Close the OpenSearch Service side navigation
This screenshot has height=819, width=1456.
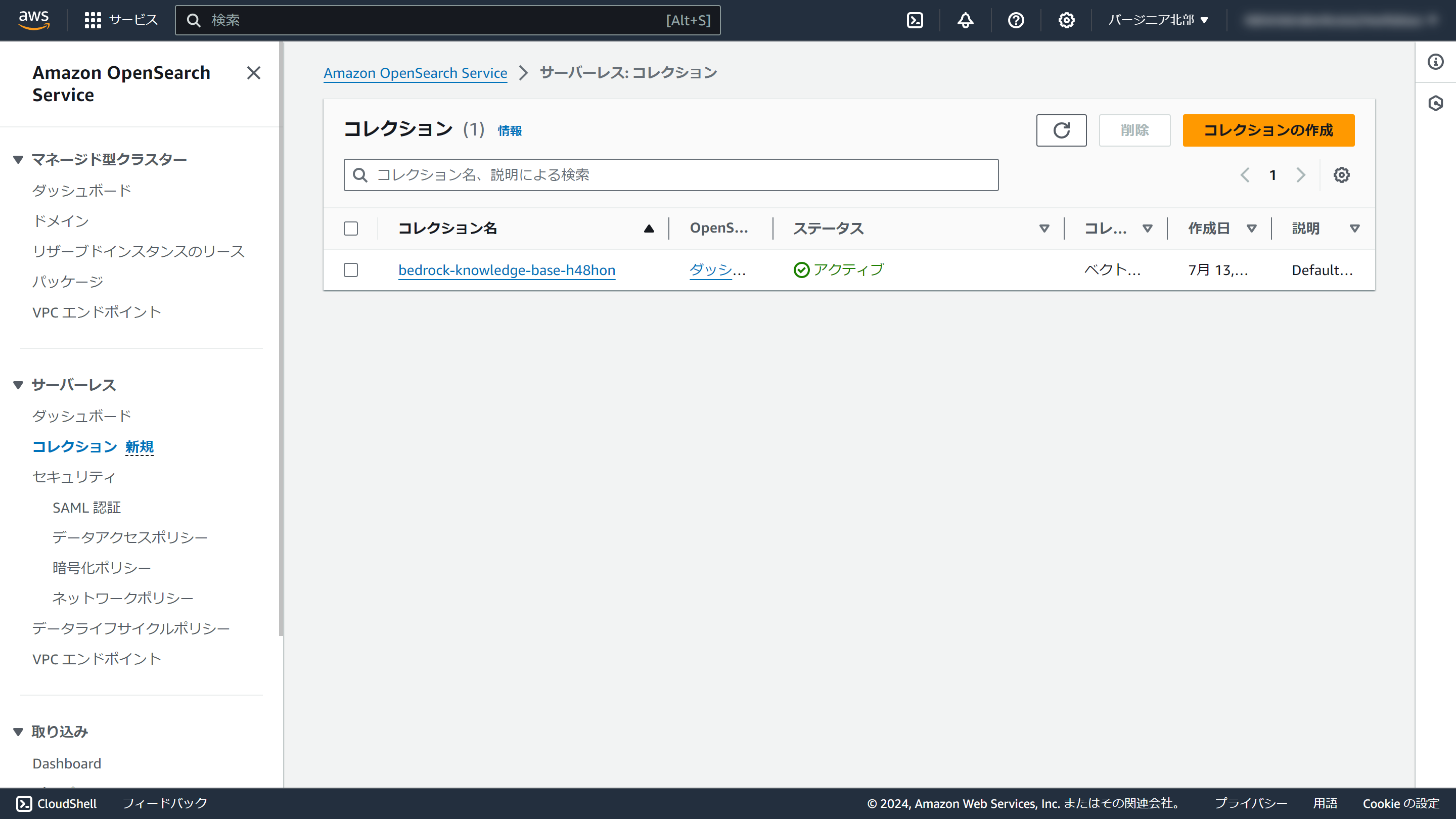click(254, 73)
